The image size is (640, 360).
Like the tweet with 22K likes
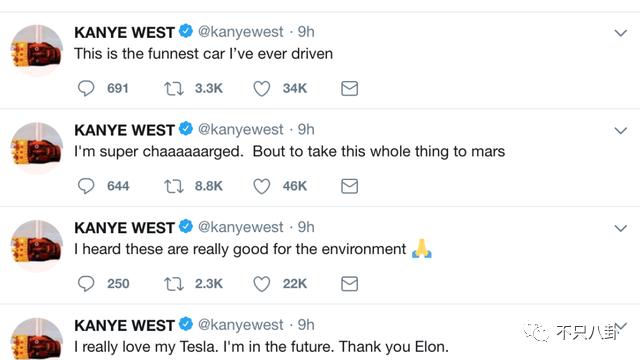click(262, 284)
